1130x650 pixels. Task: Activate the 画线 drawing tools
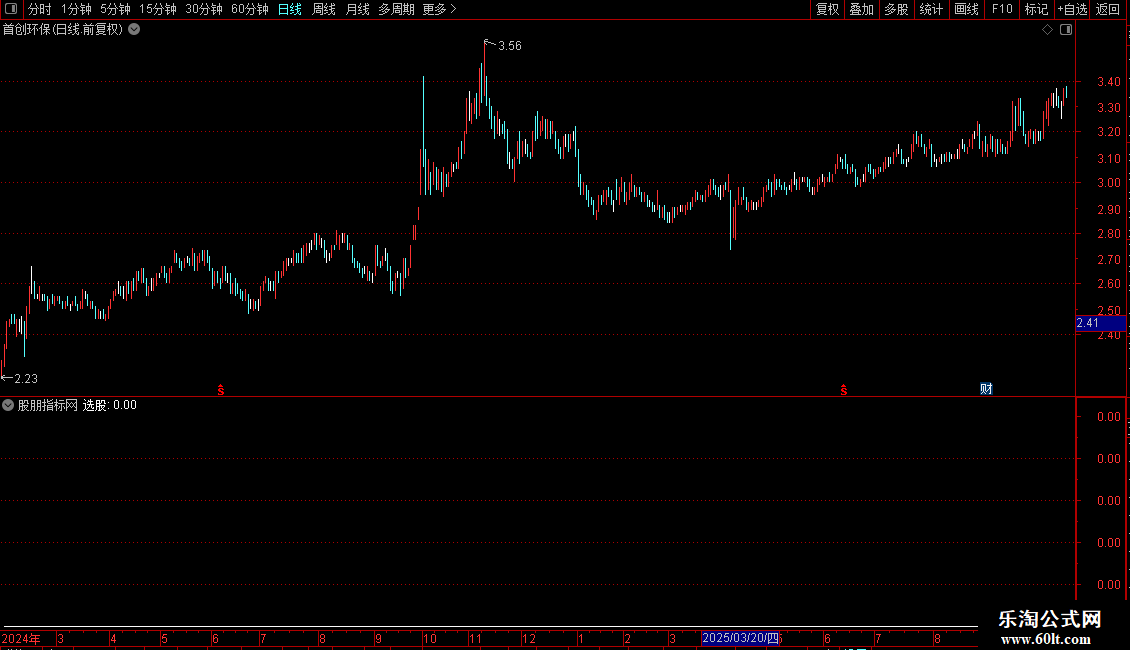[966, 9]
